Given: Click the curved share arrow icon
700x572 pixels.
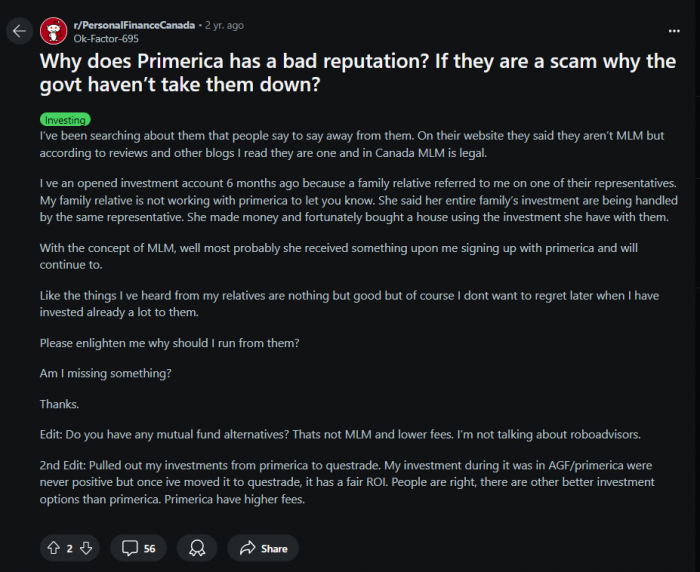Looking at the screenshot, I should (x=248, y=548).
